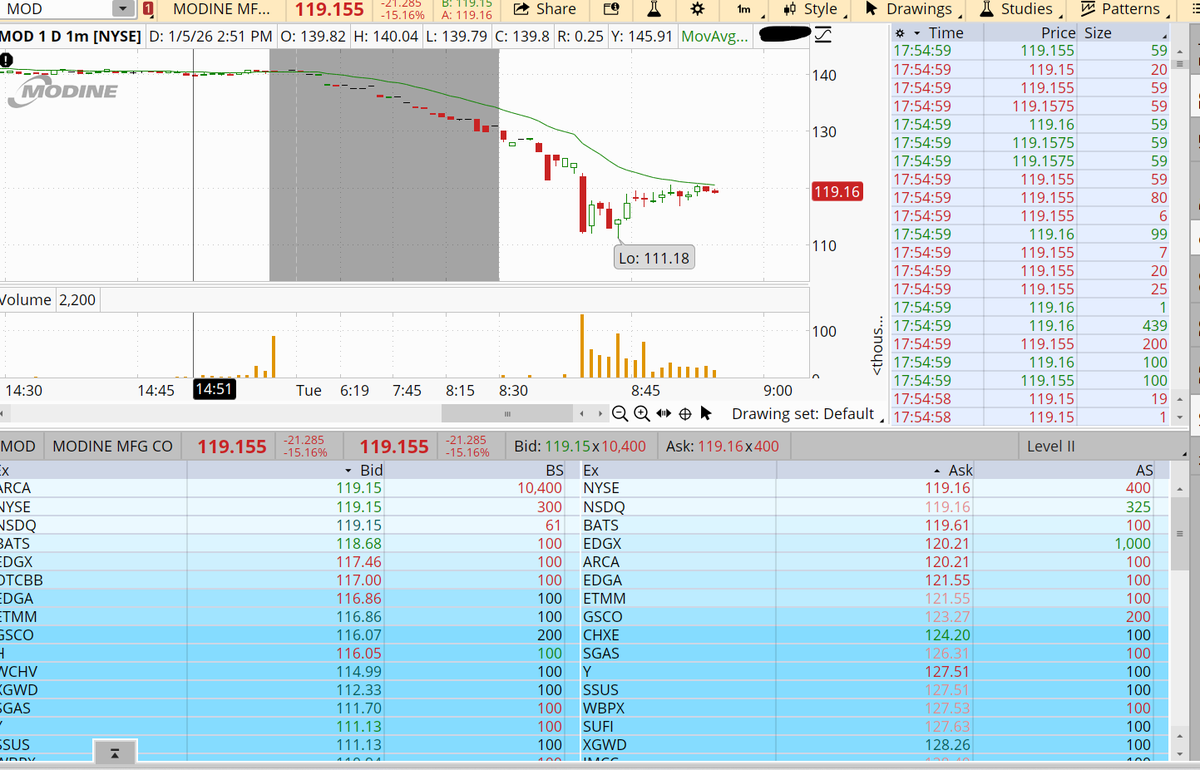
Task: Click the Ask: 119.16 x 400 quote
Action: point(722,446)
